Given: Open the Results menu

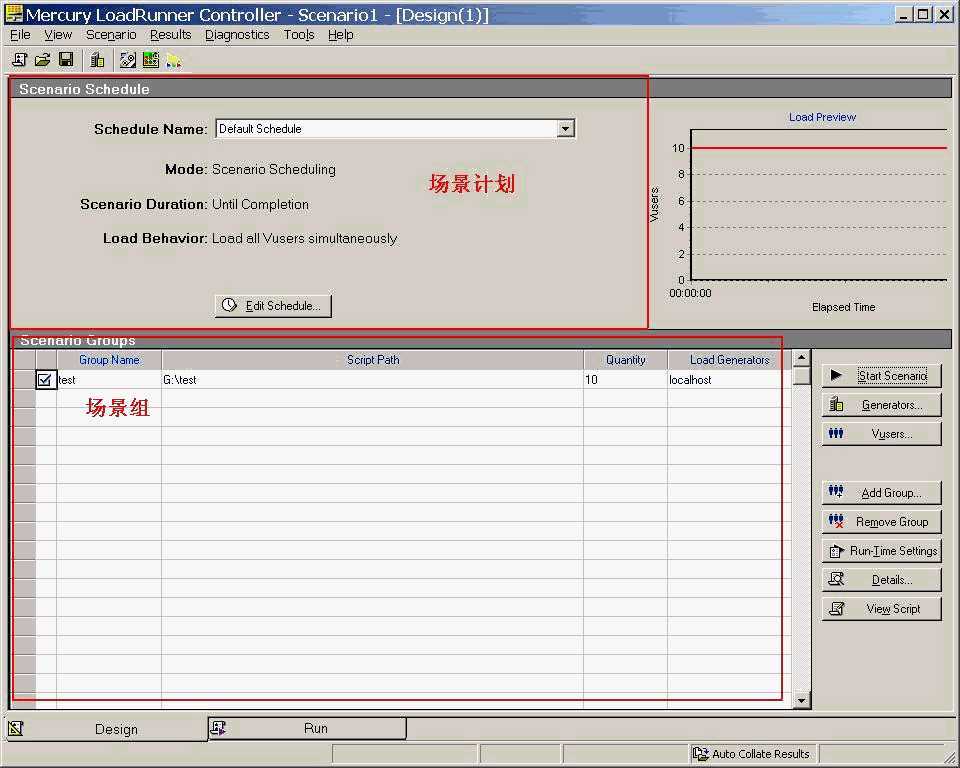Looking at the screenshot, I should click(x=171, y=35).
